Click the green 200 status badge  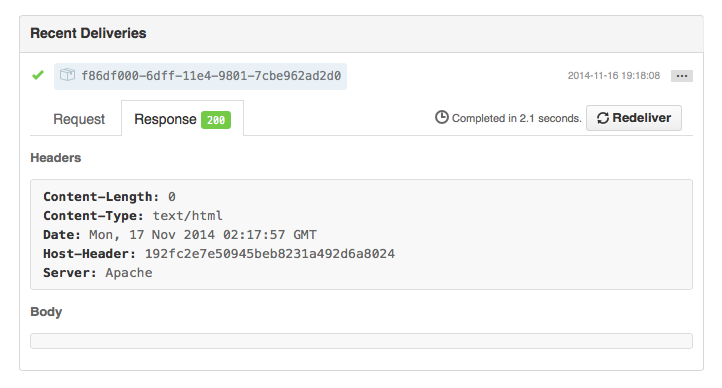pos(216,120)
